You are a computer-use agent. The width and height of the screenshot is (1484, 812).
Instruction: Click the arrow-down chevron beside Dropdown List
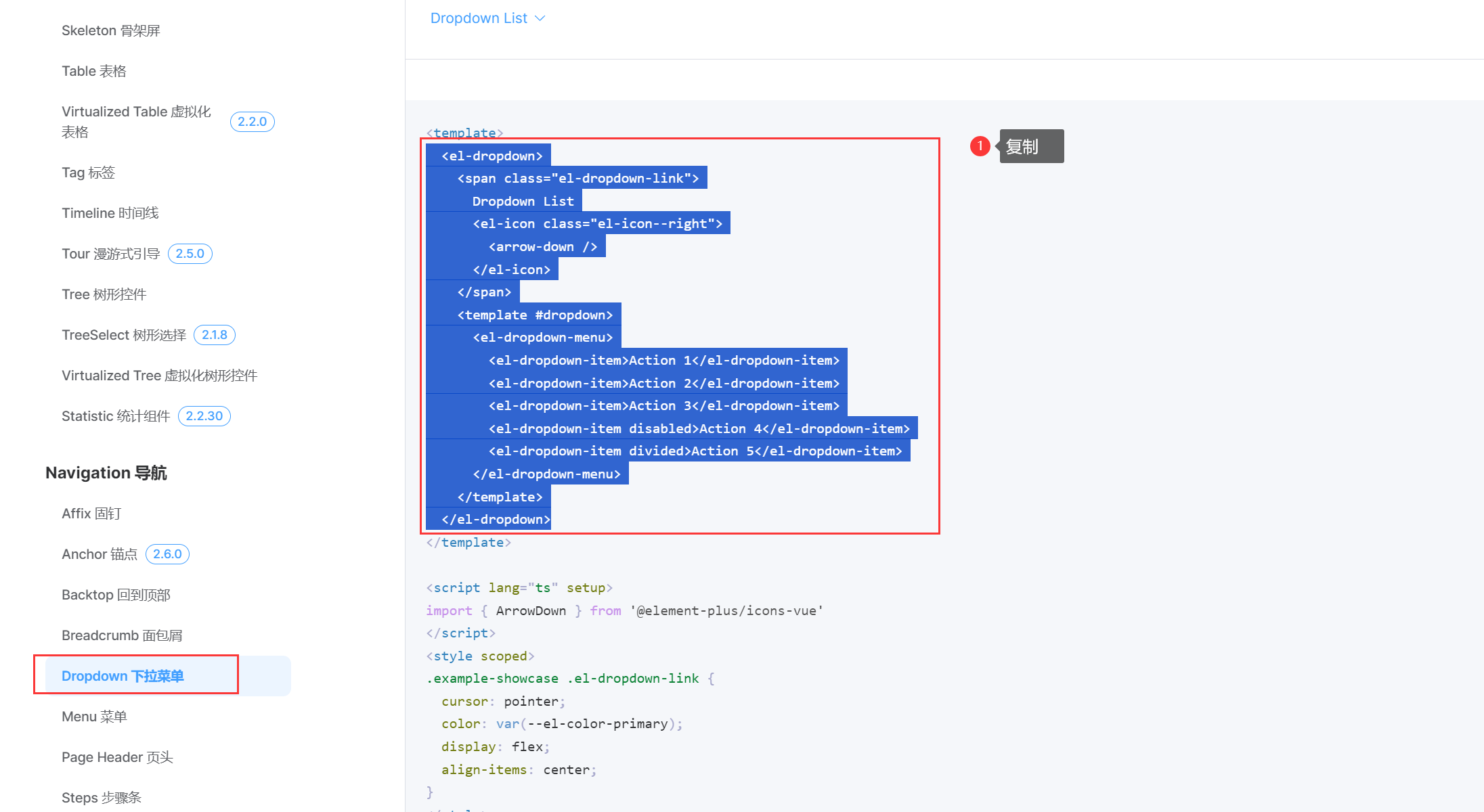click(540, 18)
